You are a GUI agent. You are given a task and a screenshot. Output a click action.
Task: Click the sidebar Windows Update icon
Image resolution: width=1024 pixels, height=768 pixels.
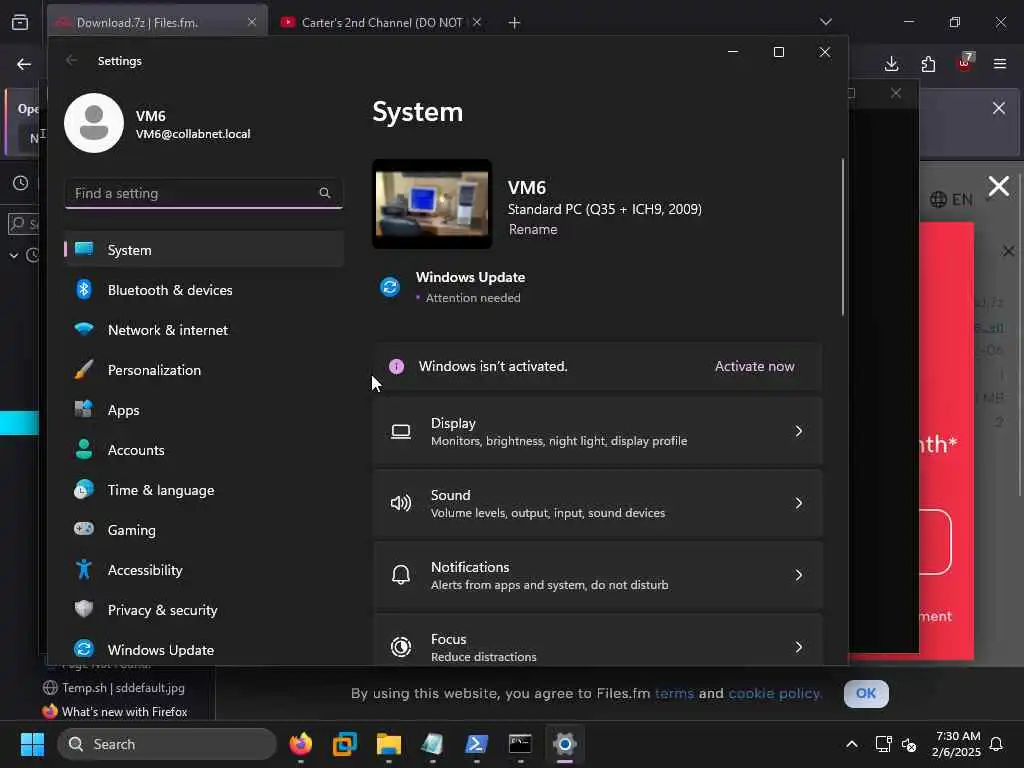tap(84, 649)
